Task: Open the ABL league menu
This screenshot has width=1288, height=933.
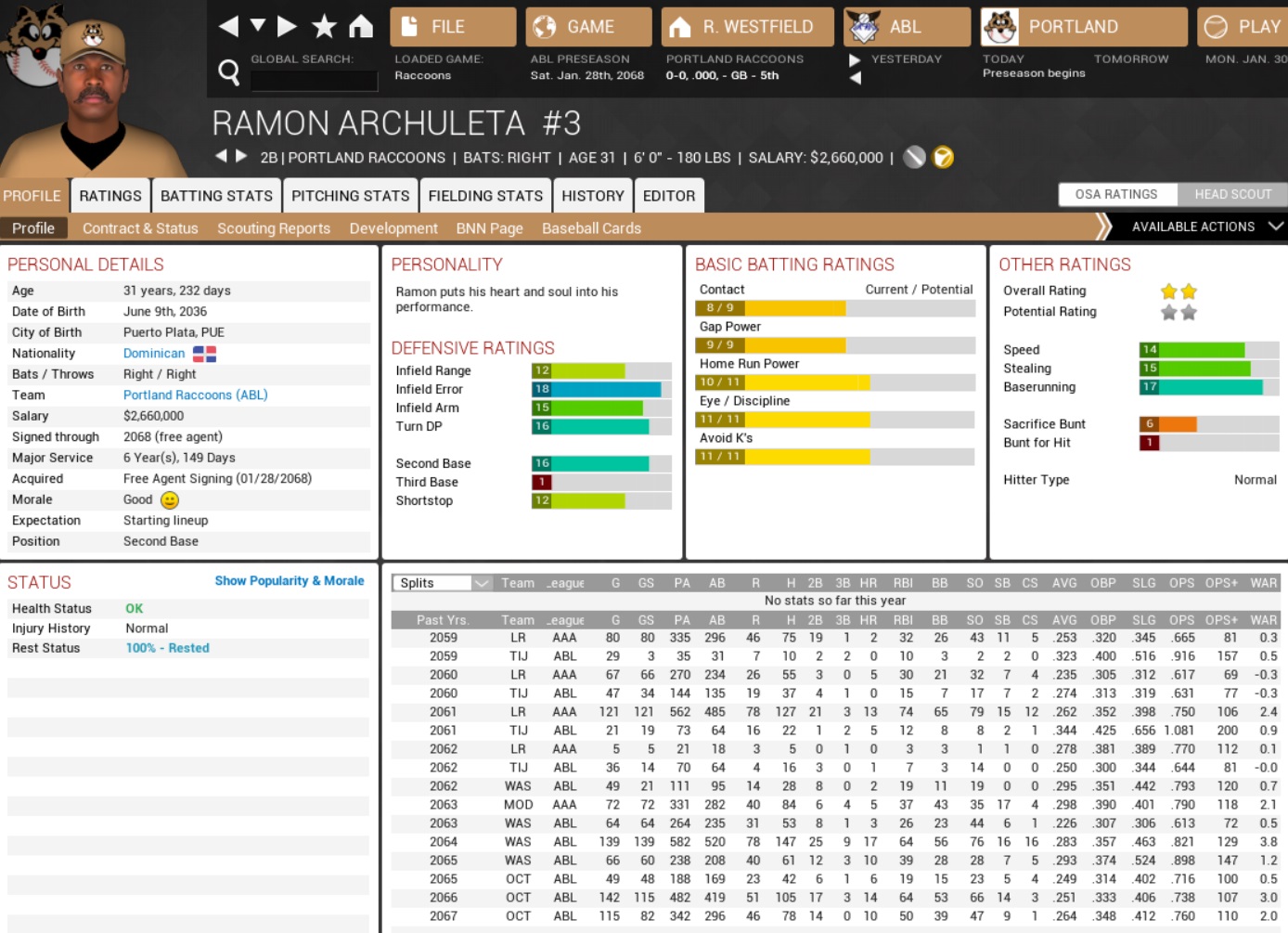Action: [907, 27]
